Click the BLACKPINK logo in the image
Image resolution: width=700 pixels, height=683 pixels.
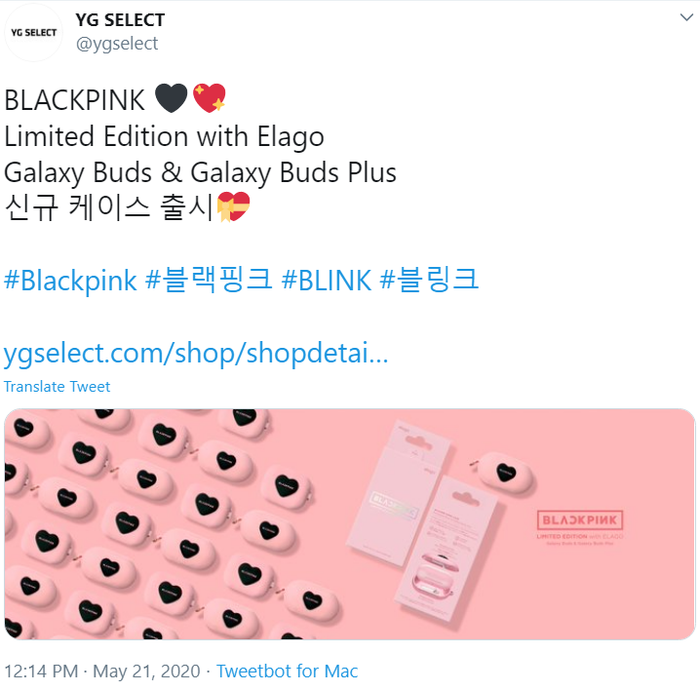click(x=580, y=520)
